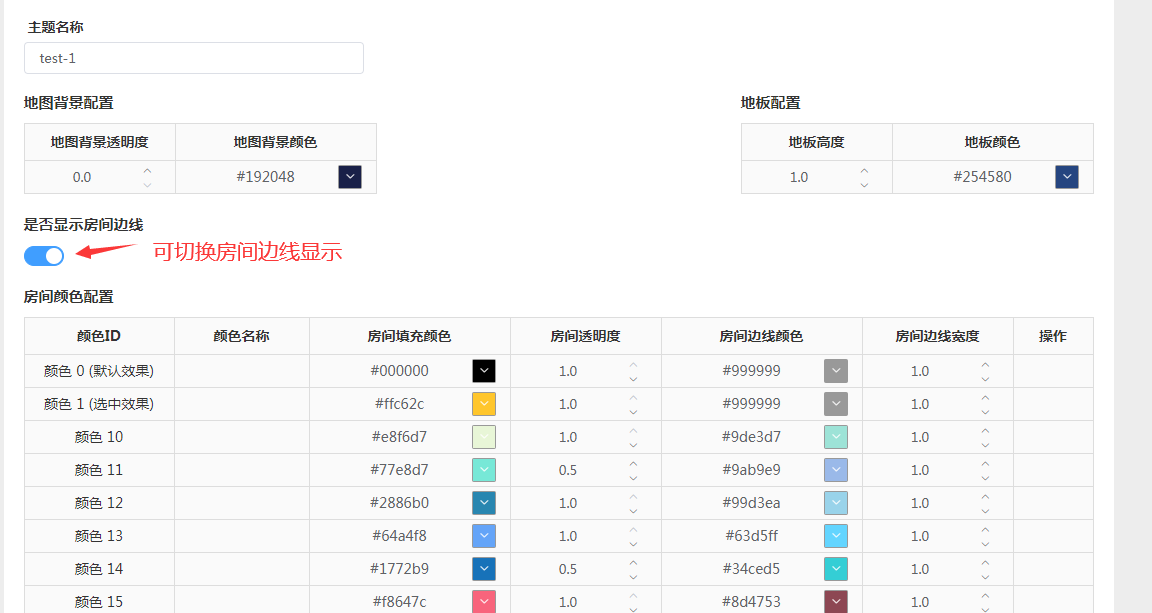Open fill color #2886b0 swatch dropdown
Image resolution: width=1152 pixels, height=613 pixels.
point(484,503)
